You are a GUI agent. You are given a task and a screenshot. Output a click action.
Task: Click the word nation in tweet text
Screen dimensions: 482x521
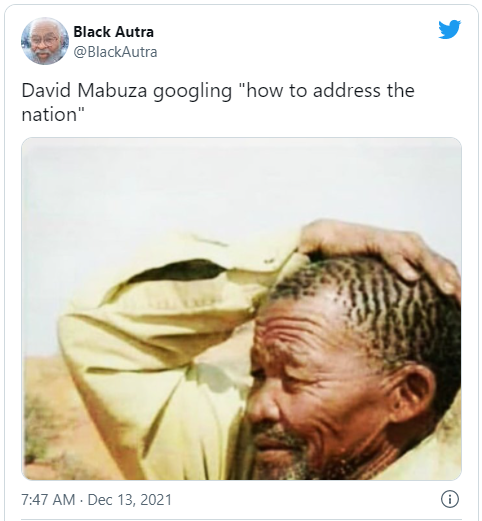49,115
